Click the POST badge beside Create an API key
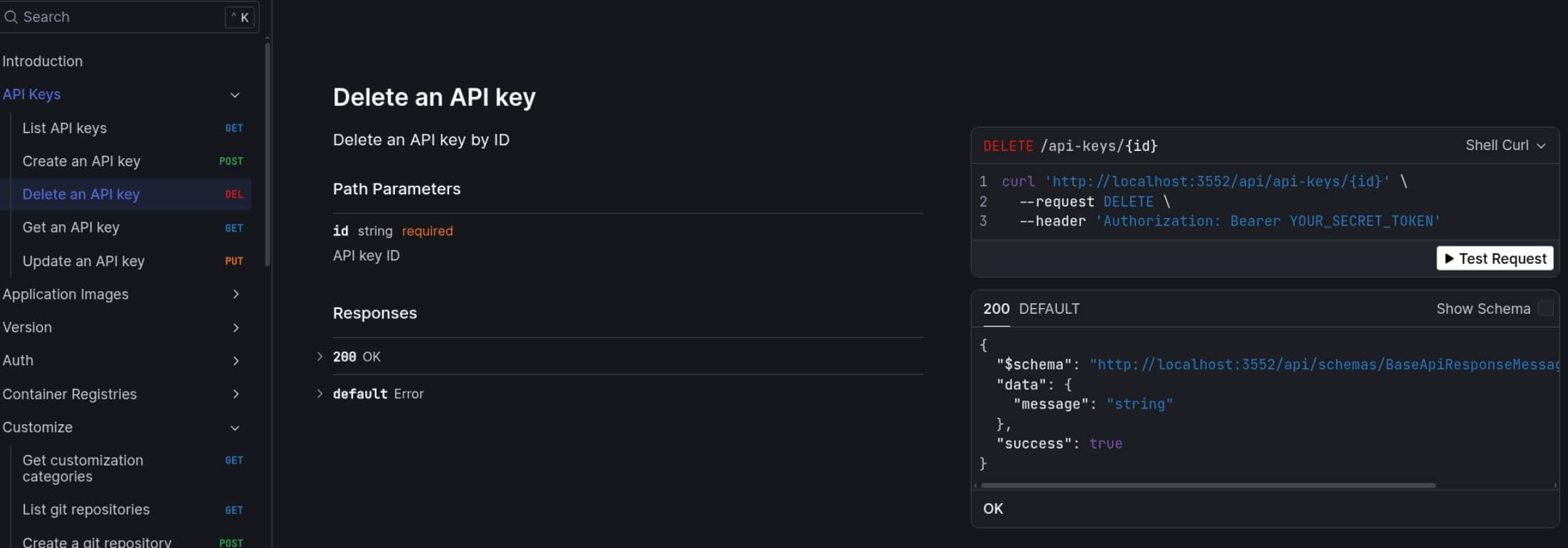This screenshot has height=548, width=1568. click(x=231, y=162)
